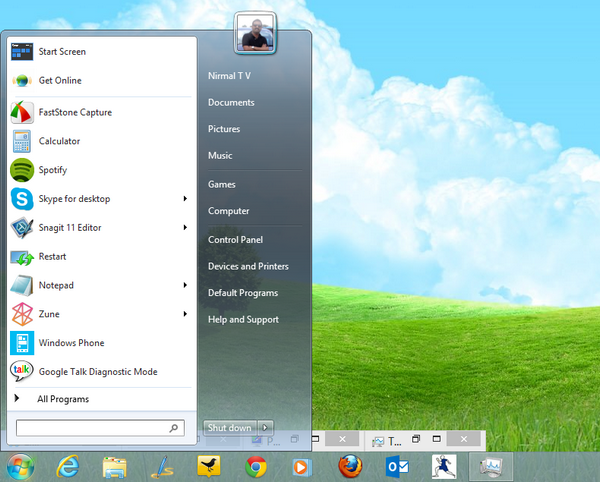Open Help and Support
Screen dimensions: 600x482
coord(243,319)
